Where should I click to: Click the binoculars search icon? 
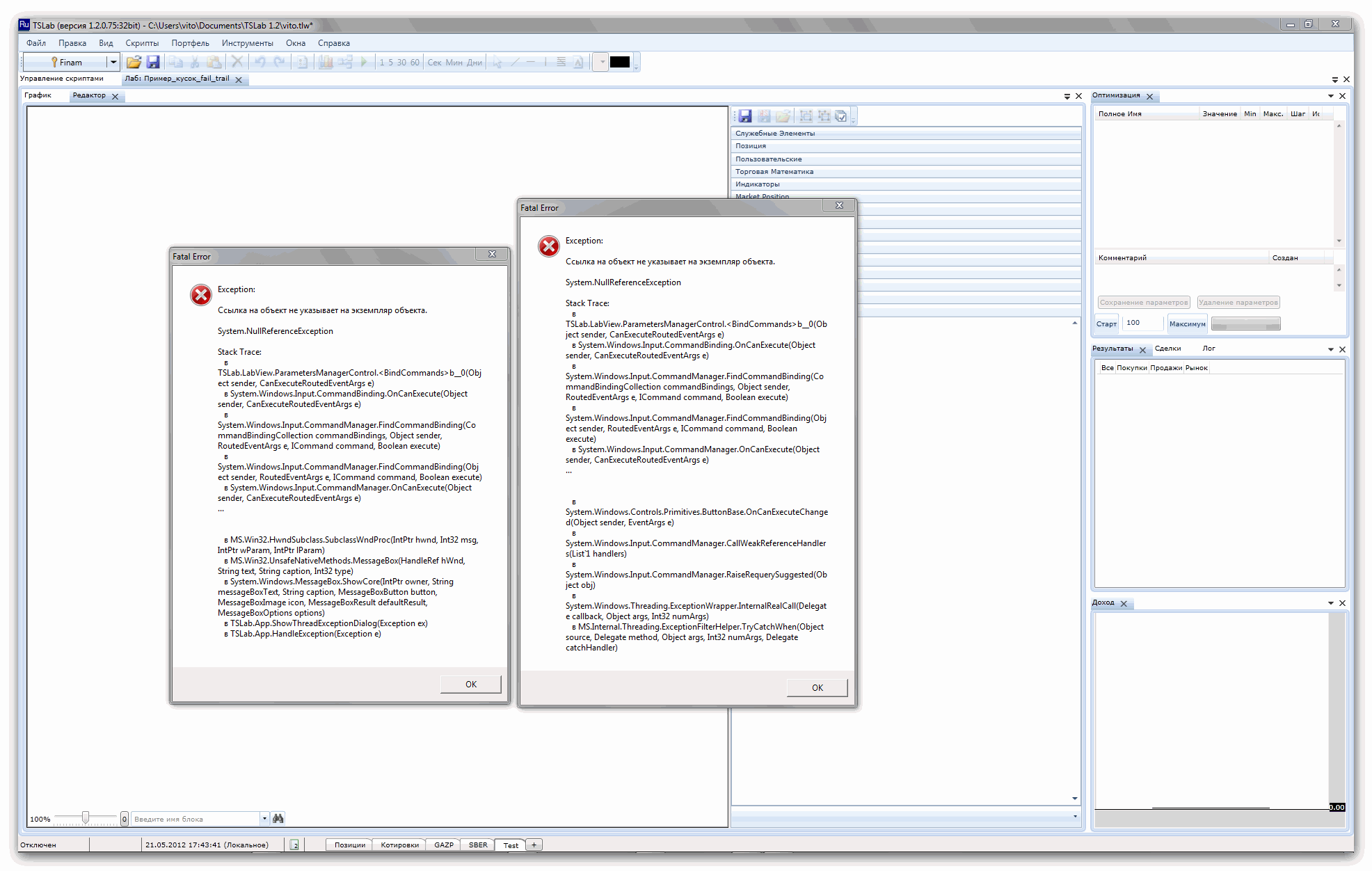coord(278,819)
